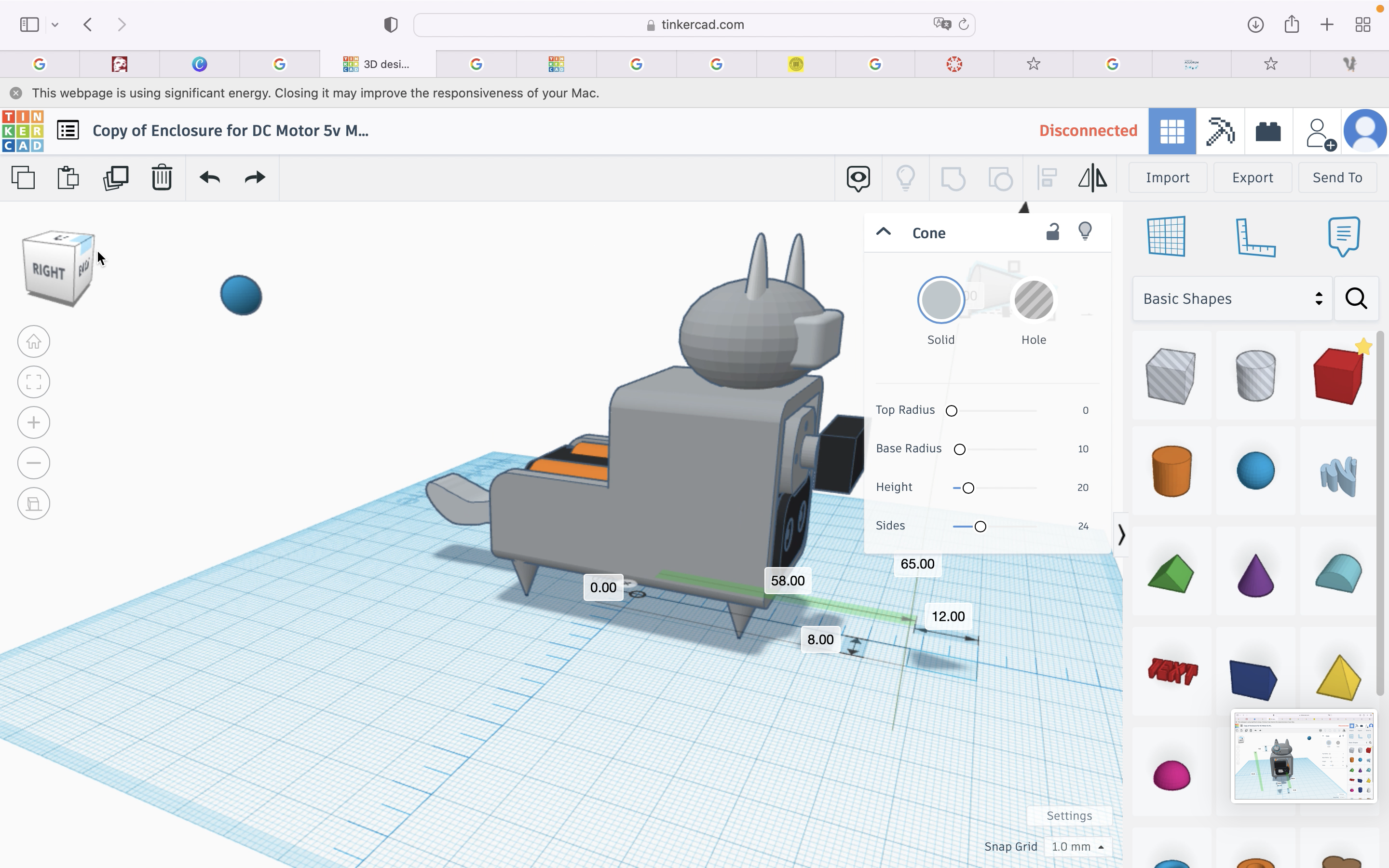Viewport: 1389px width, 868px height.
Task: Open the Bricks mode
Action: [1268, 131]
